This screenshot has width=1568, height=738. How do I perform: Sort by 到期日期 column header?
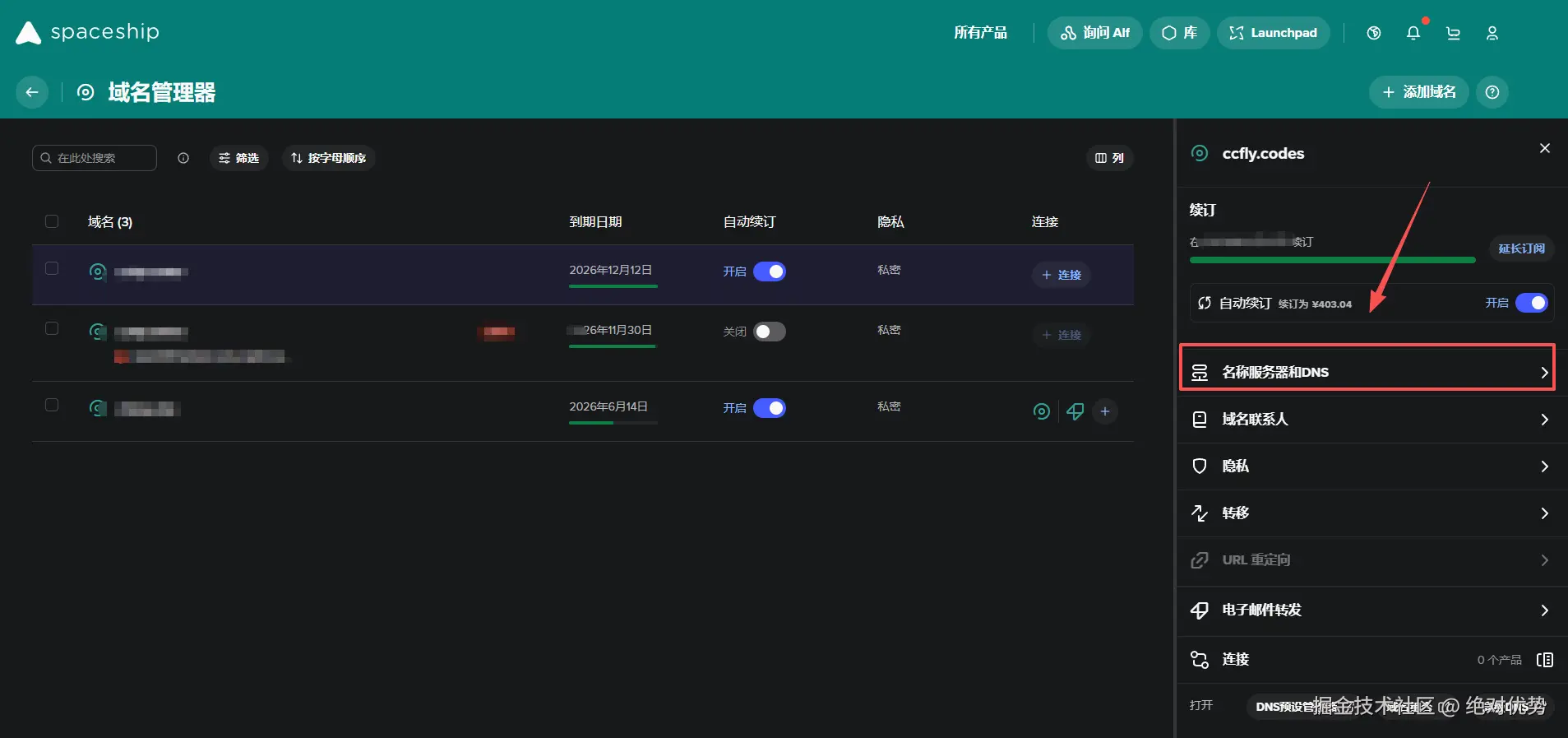pos(595,222)
